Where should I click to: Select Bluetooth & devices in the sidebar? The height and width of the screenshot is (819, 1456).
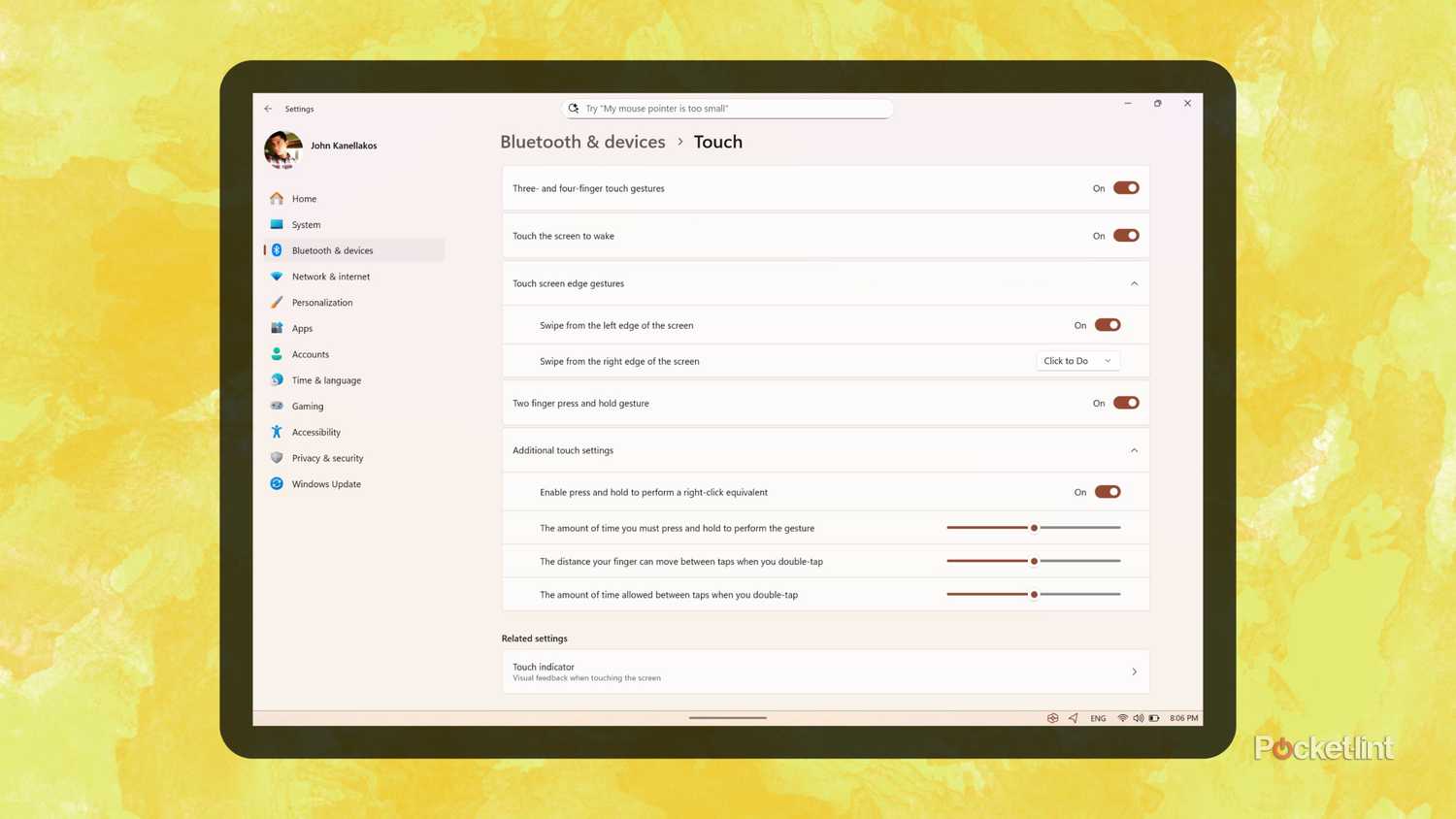coord(332,249)
